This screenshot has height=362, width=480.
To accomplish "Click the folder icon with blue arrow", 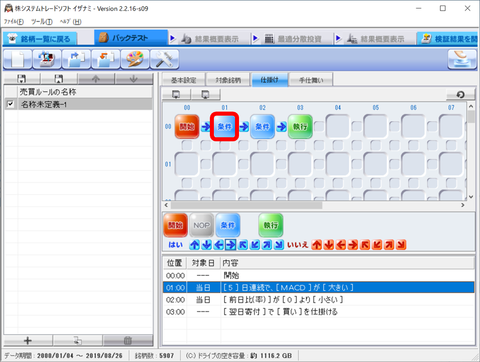I will click(76, 59).
